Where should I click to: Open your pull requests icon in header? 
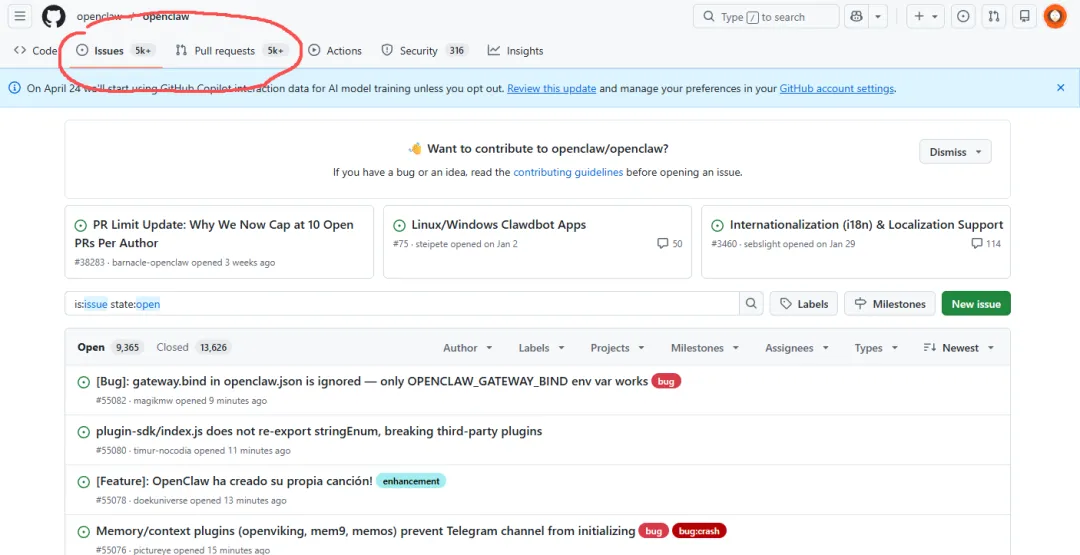tap(994, 17)
